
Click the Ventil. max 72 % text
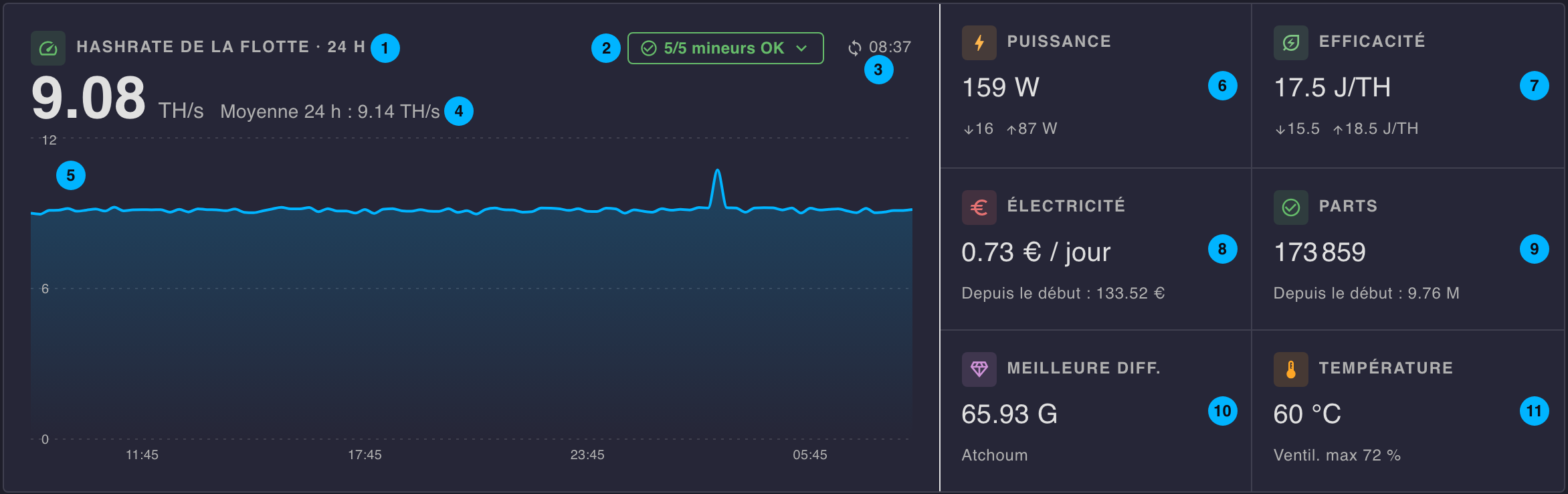1337,455
